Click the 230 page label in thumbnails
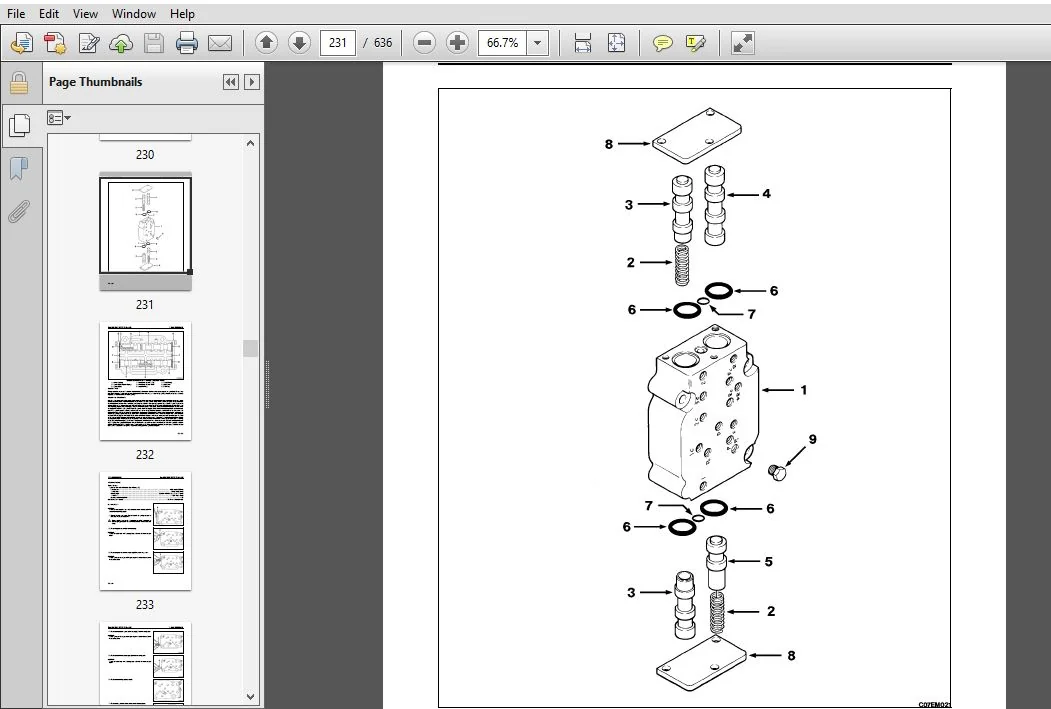 tap(145, 155)
